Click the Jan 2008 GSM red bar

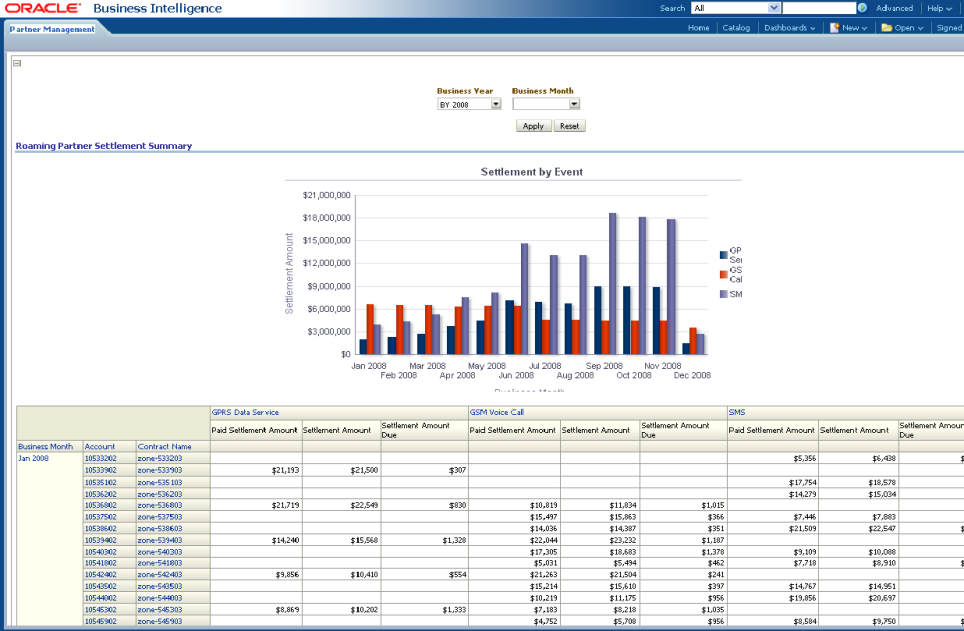click(x=370, y=329)
